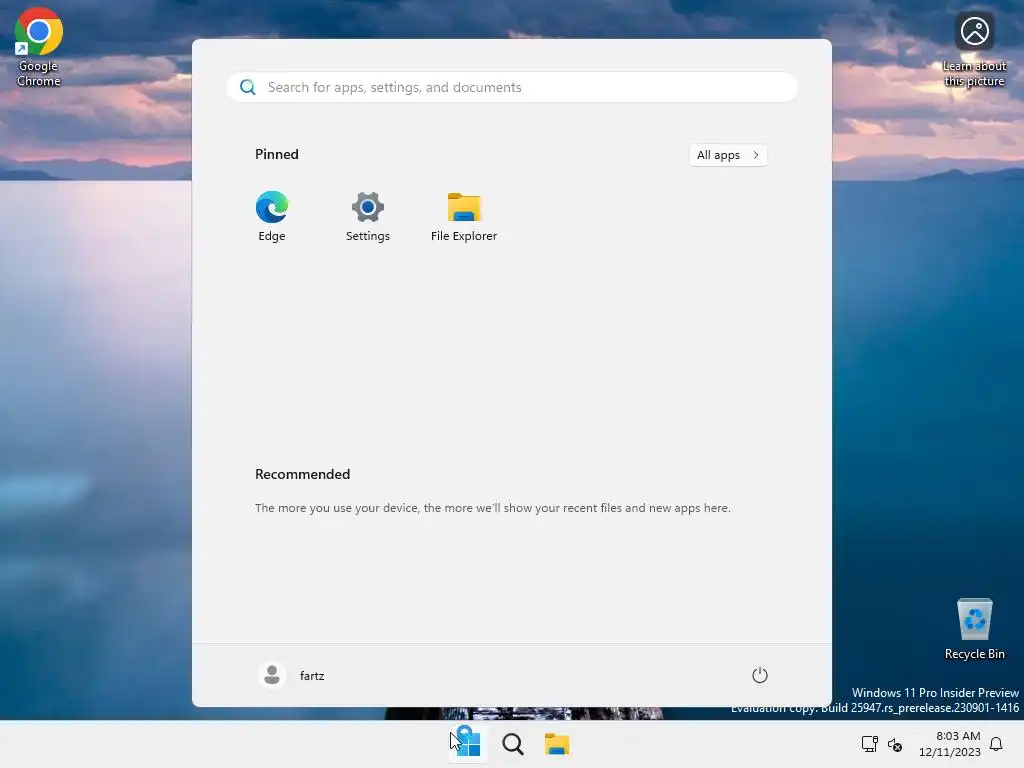Open taskbar Search magnifier
This screenshot has height=768, width=1024.
(513, 744)
